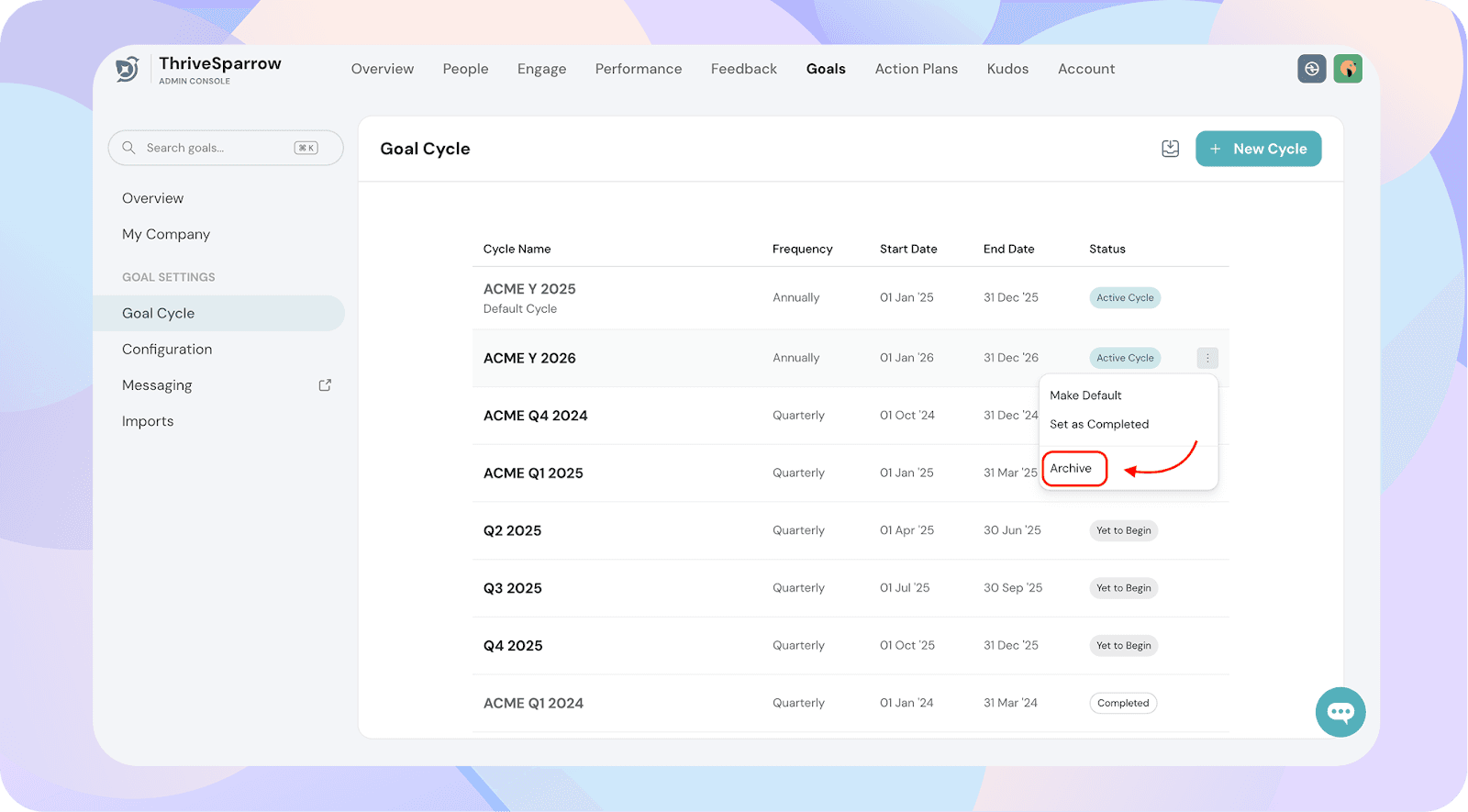Viewport: 1468px width, 812px height.
Task: Focus the Search goals input field
Action: [x=216, y=148]
